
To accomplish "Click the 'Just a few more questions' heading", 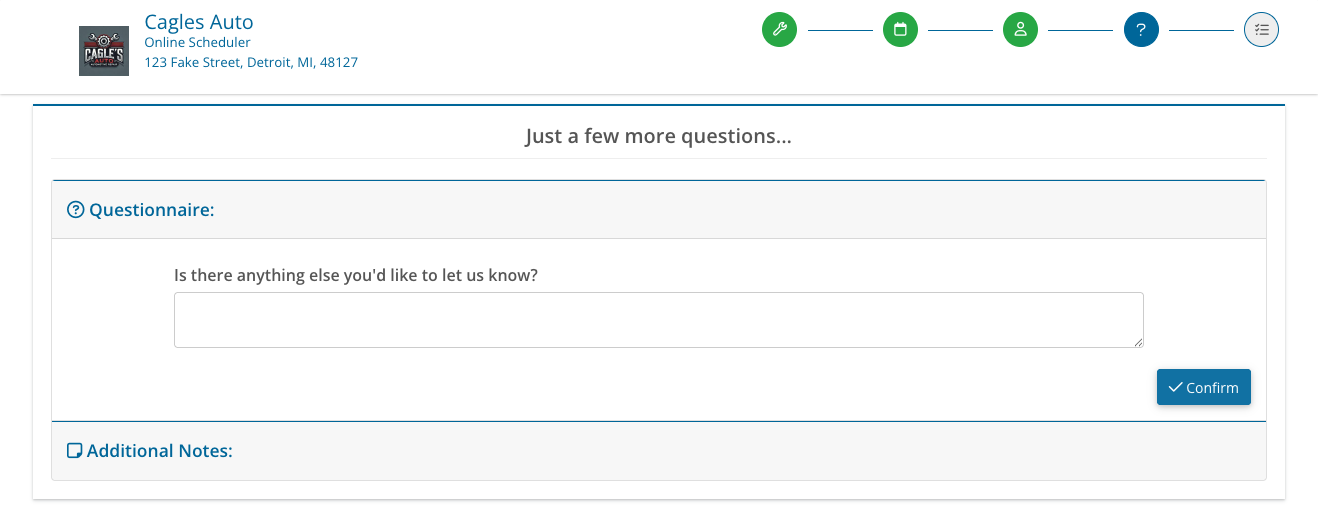I will pos(659,136).
